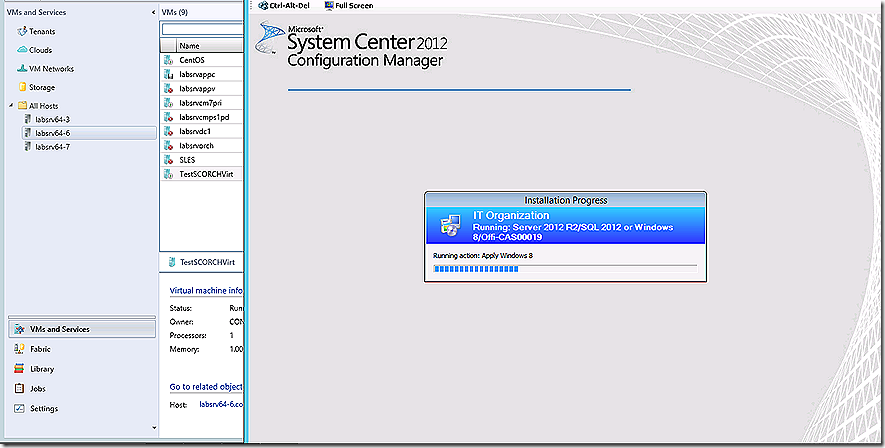The image size is (885, 448).
Task: Click the Jobs workspace icon
Action: click(x=19, y=388)
